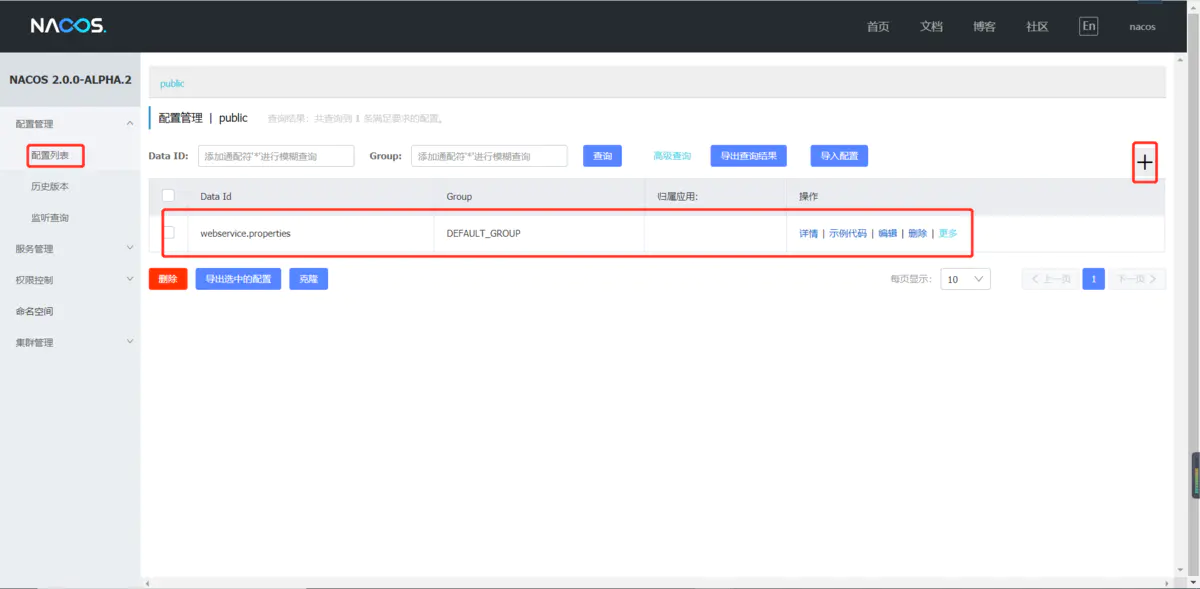
Task: Open 历史版本 in the sidebar
Action: pyautogui.click(x=50, y=186)
